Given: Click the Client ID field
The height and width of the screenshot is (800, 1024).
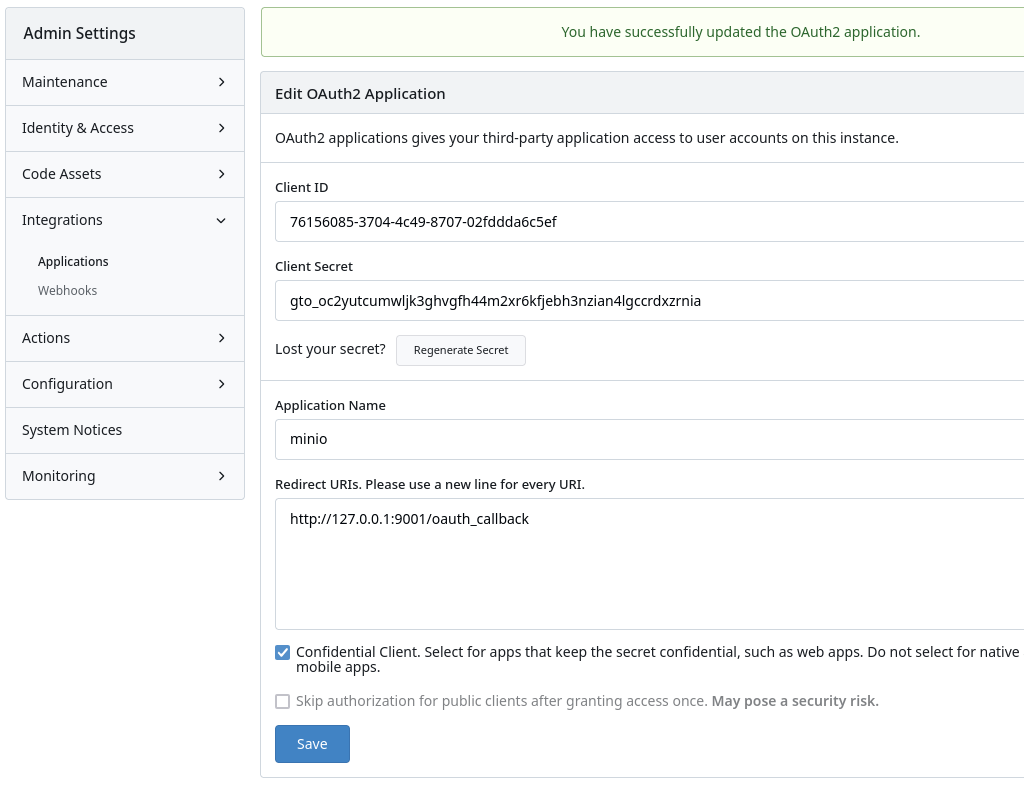Looking at the screenshot, I should (650, 222).
